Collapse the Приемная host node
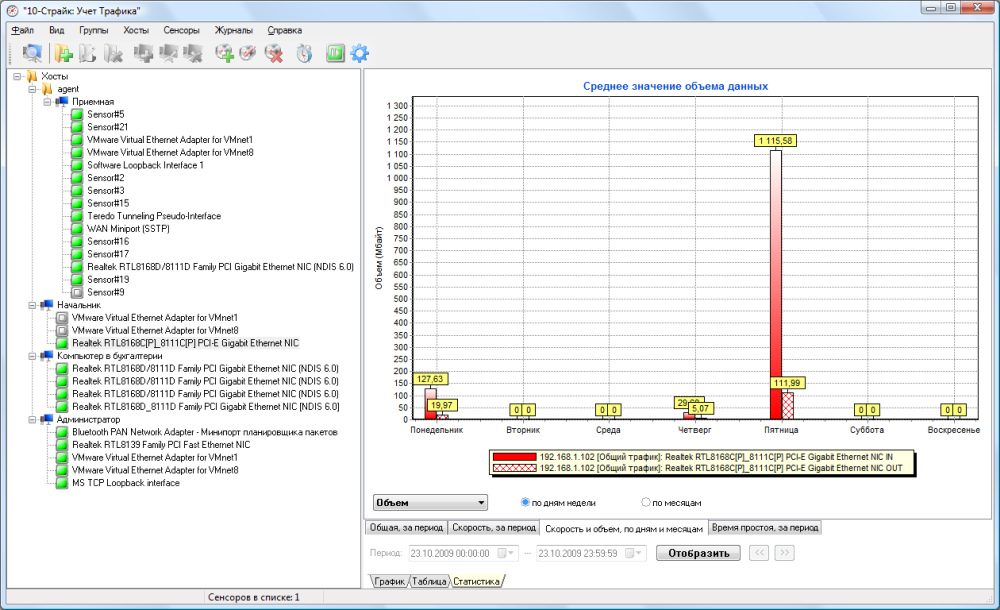 (x=48, y=102)
